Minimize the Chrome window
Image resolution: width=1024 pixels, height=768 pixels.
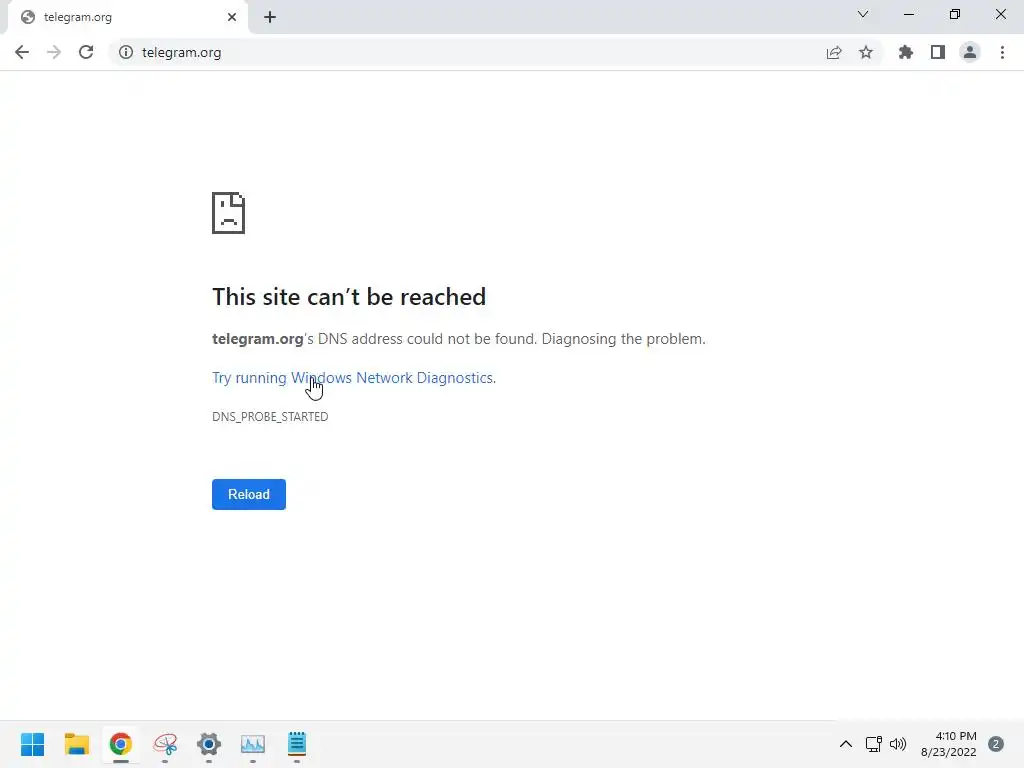tap(908, 14)
